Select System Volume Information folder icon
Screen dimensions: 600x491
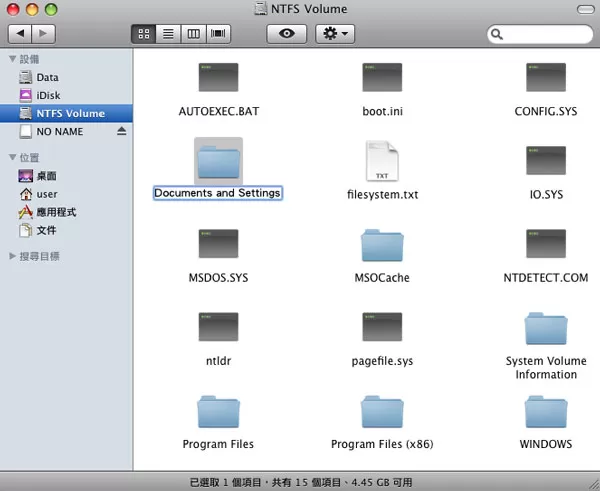click(x=546, y=329)
